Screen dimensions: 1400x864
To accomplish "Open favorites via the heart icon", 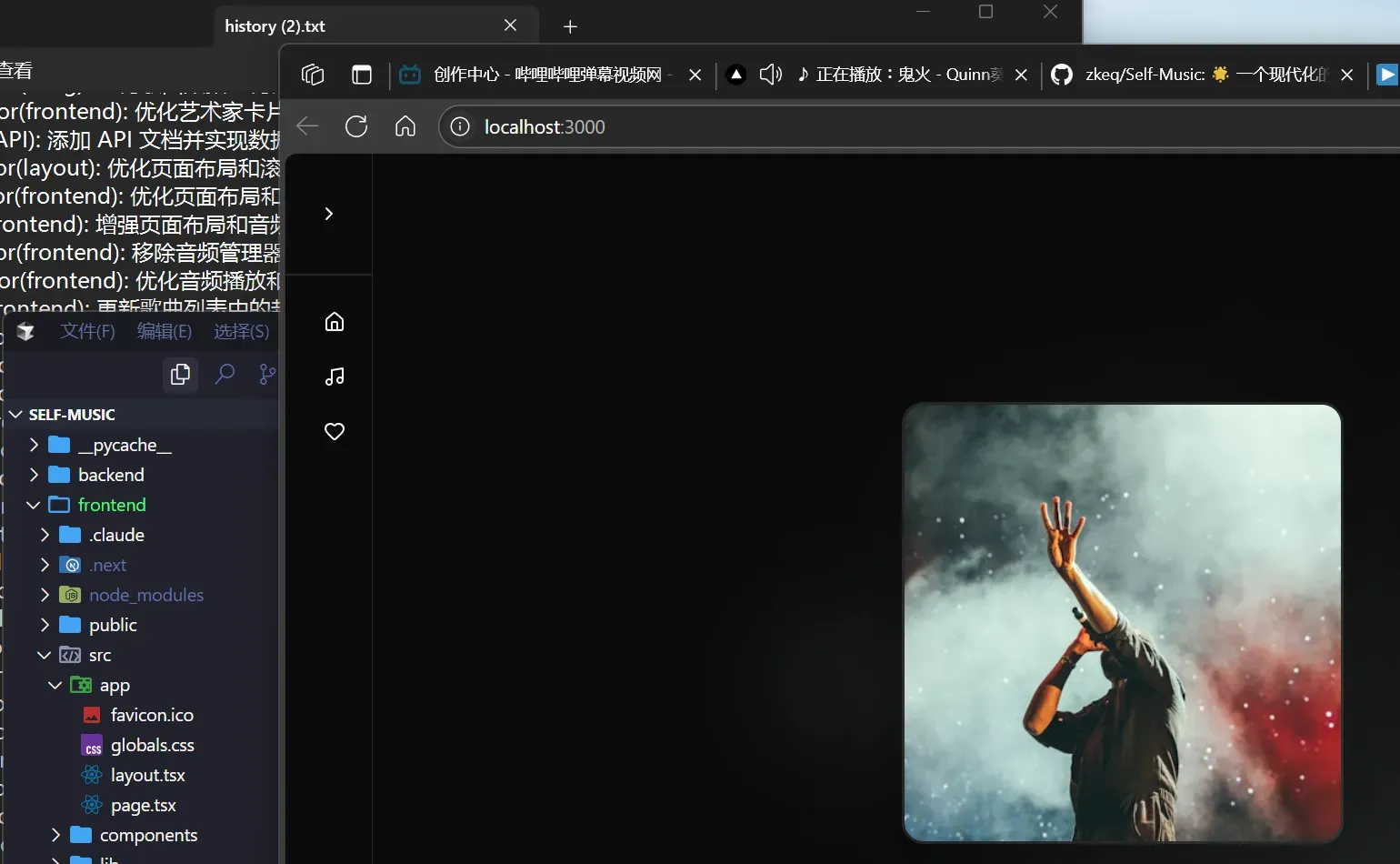I will [x=335, y=431].
